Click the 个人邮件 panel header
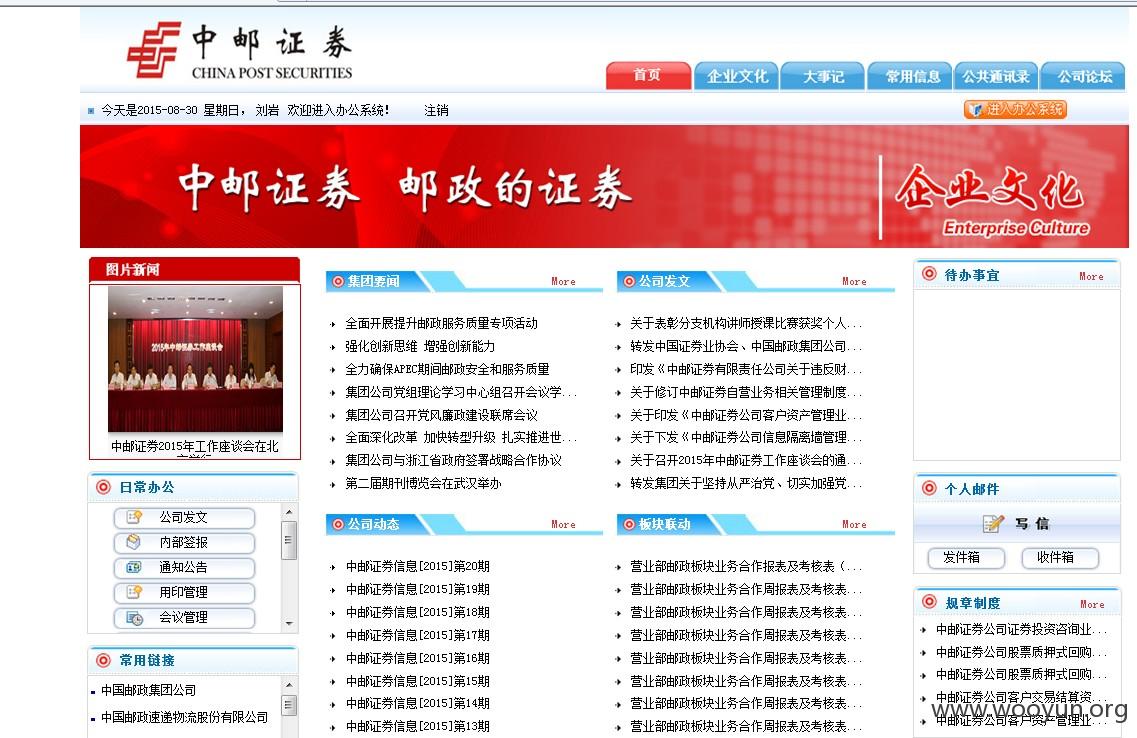The height and width of the screenshot is (738, 1137). 1017,489
